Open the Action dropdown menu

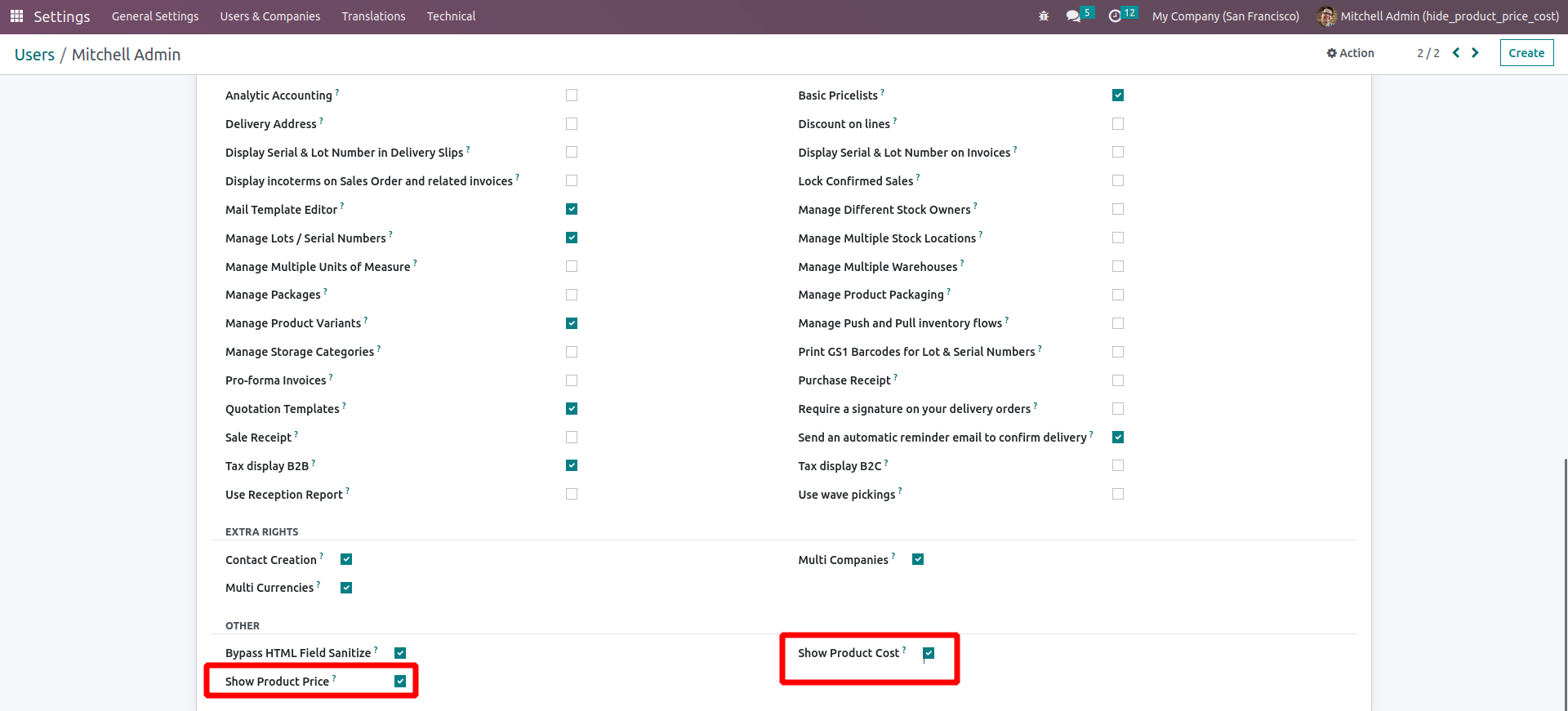tap(1350, 53)
